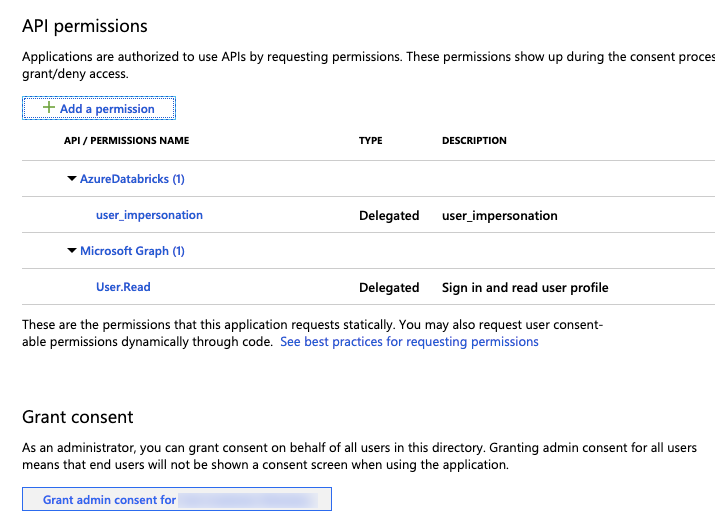
Task: Click the Add a permission button text
Action: tap(107, 109)
